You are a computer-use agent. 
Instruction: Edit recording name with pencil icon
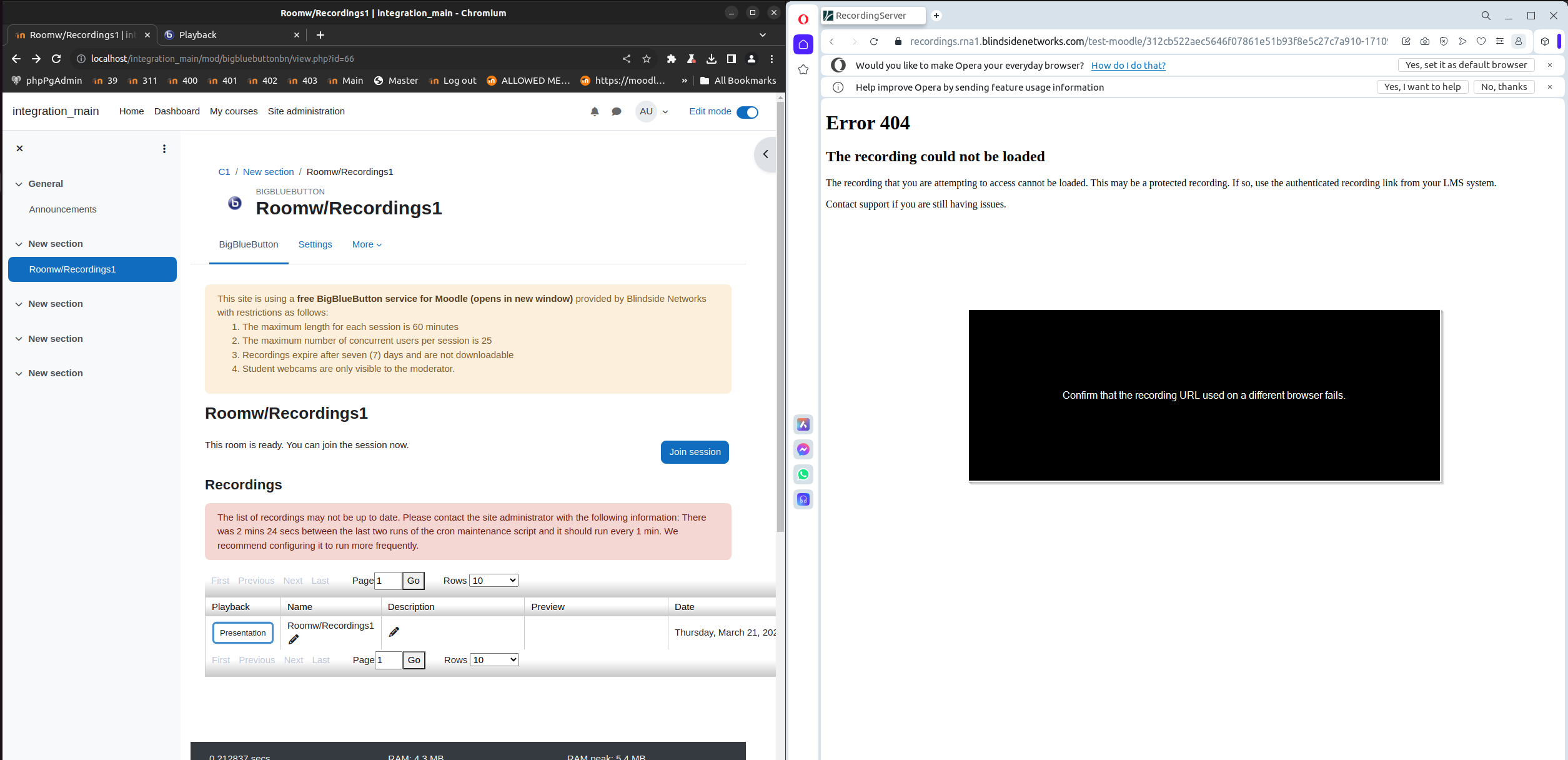[x=294, y=639]
